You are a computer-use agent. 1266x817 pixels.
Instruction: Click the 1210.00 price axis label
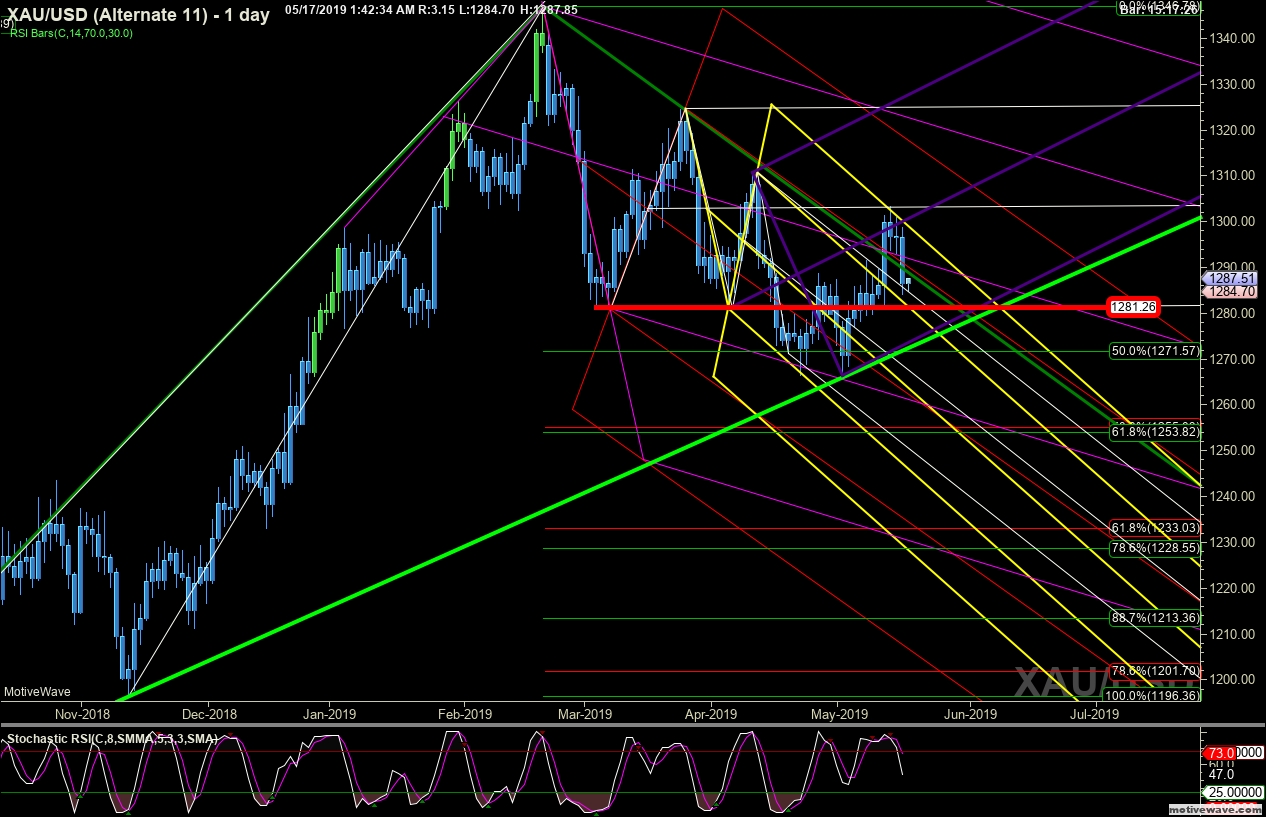pyautogui.click(x=1233, y=634)
